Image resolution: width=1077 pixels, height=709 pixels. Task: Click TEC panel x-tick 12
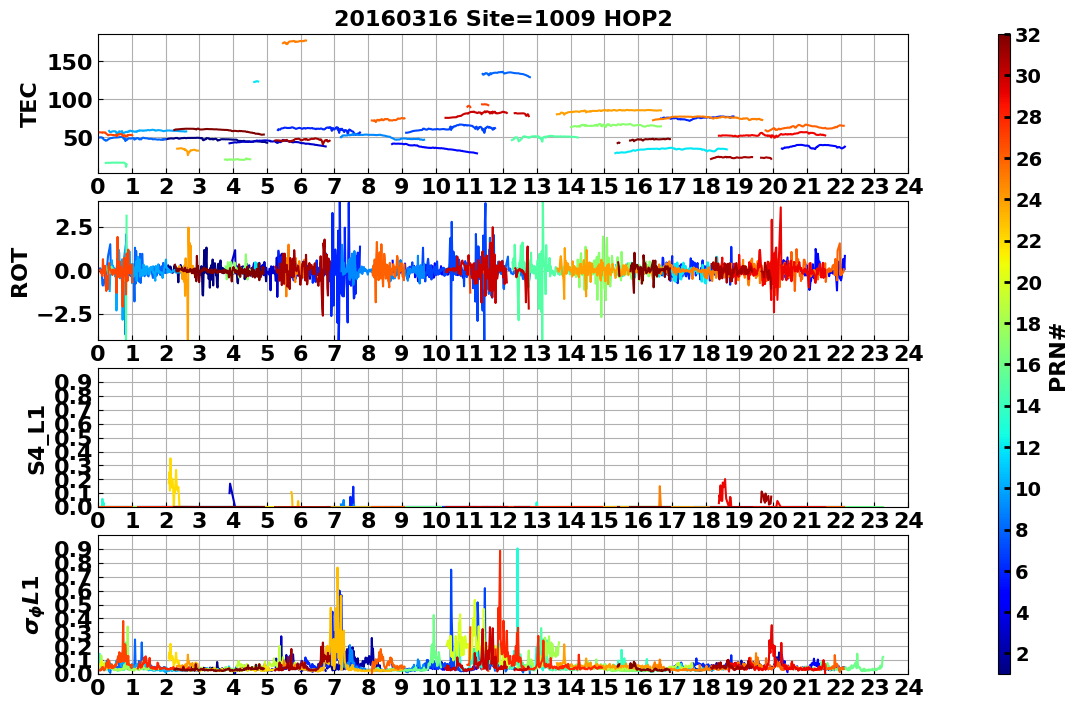pos(503,187)
